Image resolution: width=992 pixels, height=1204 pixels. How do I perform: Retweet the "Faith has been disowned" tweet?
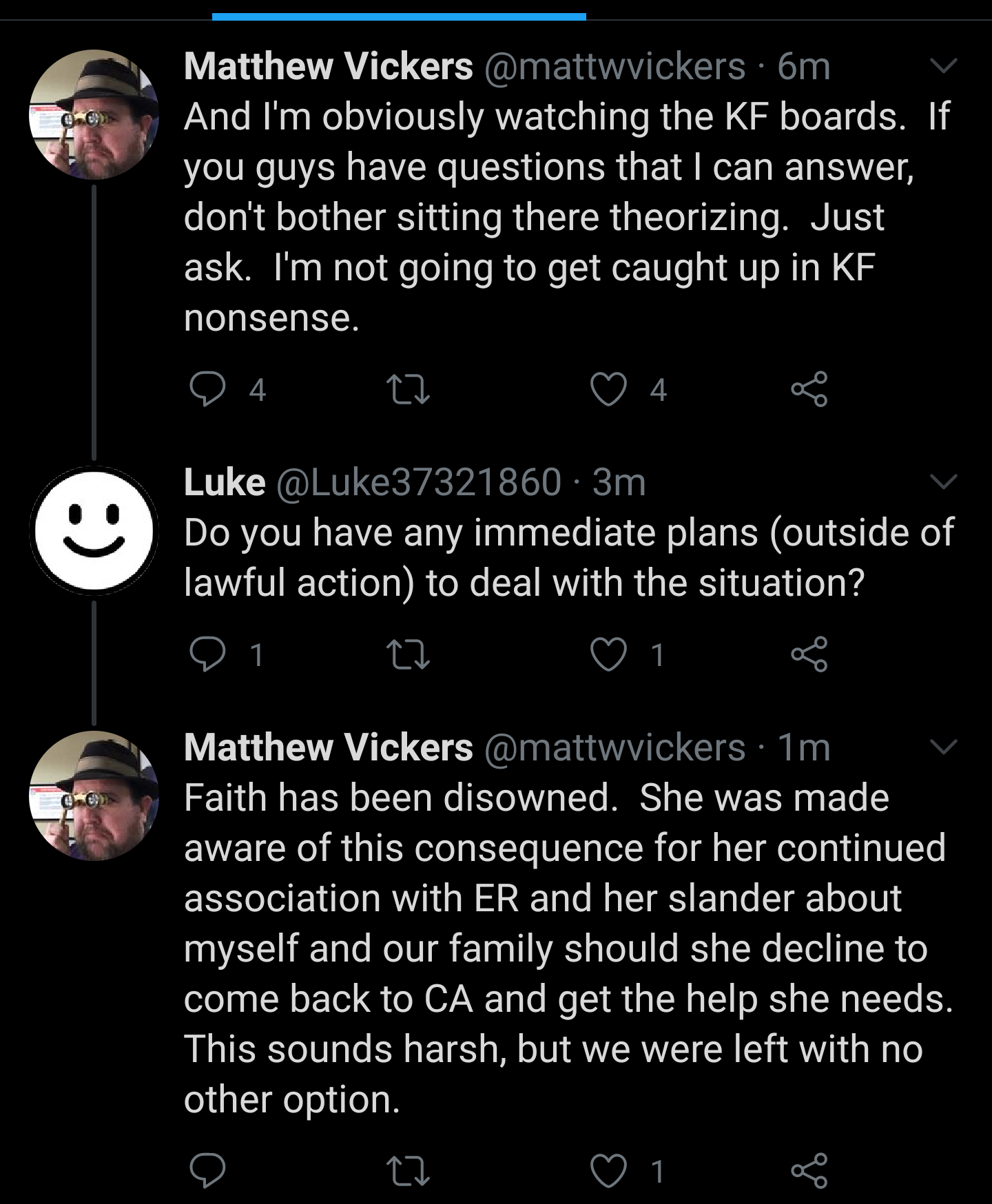point(408,1170)
